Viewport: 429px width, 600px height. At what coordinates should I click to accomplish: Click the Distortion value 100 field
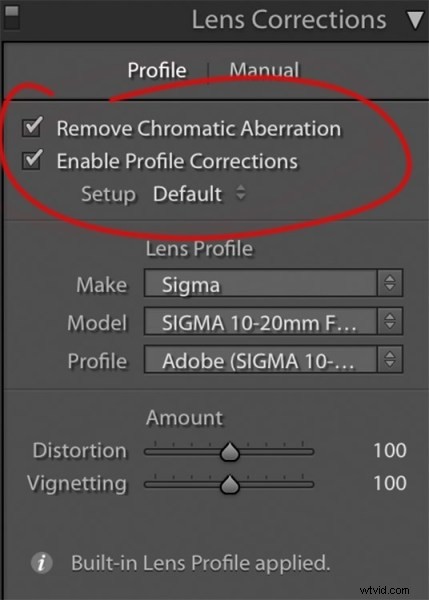point(390,450)
